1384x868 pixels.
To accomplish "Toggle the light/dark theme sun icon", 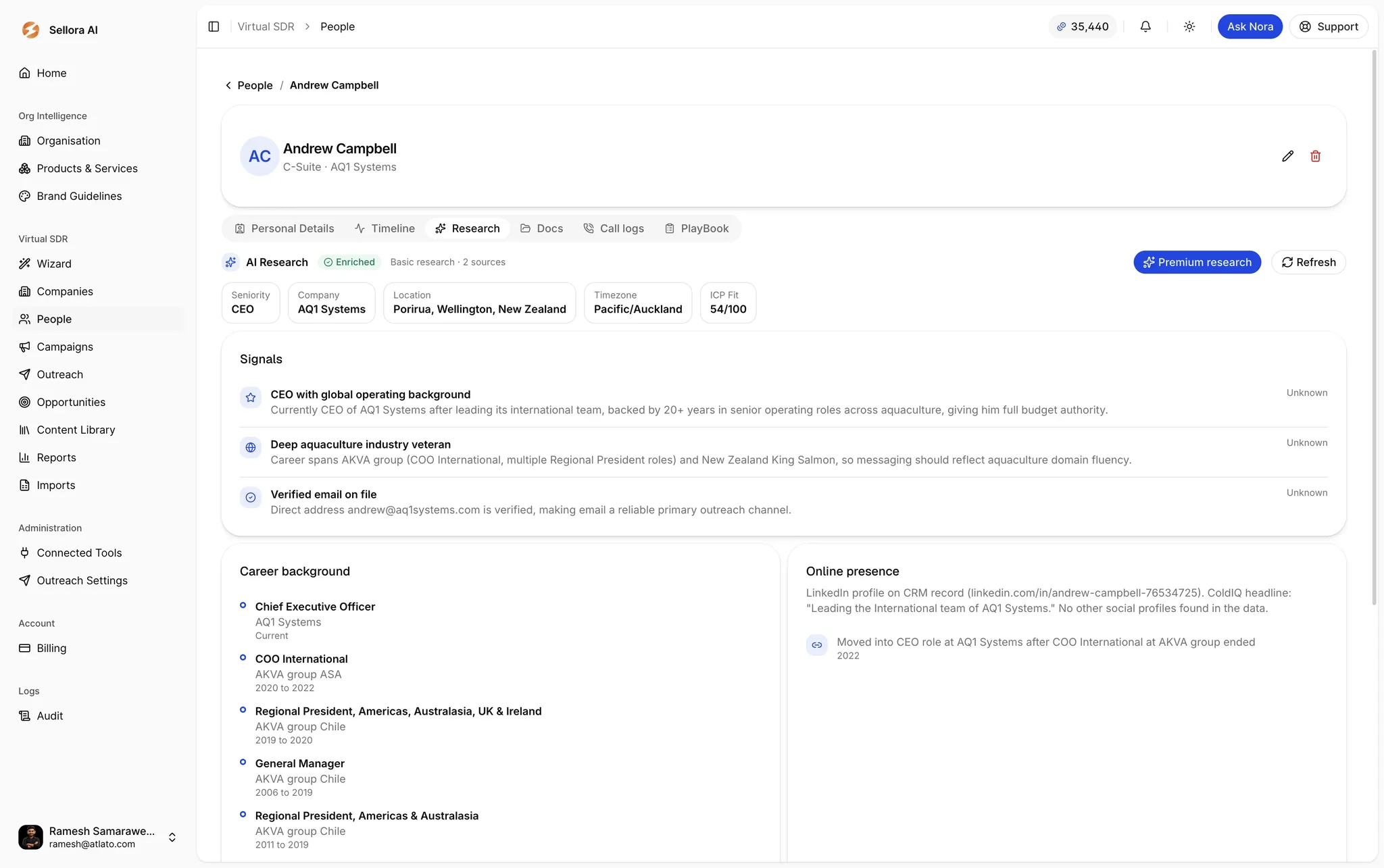I will [x=1189, y=26].
